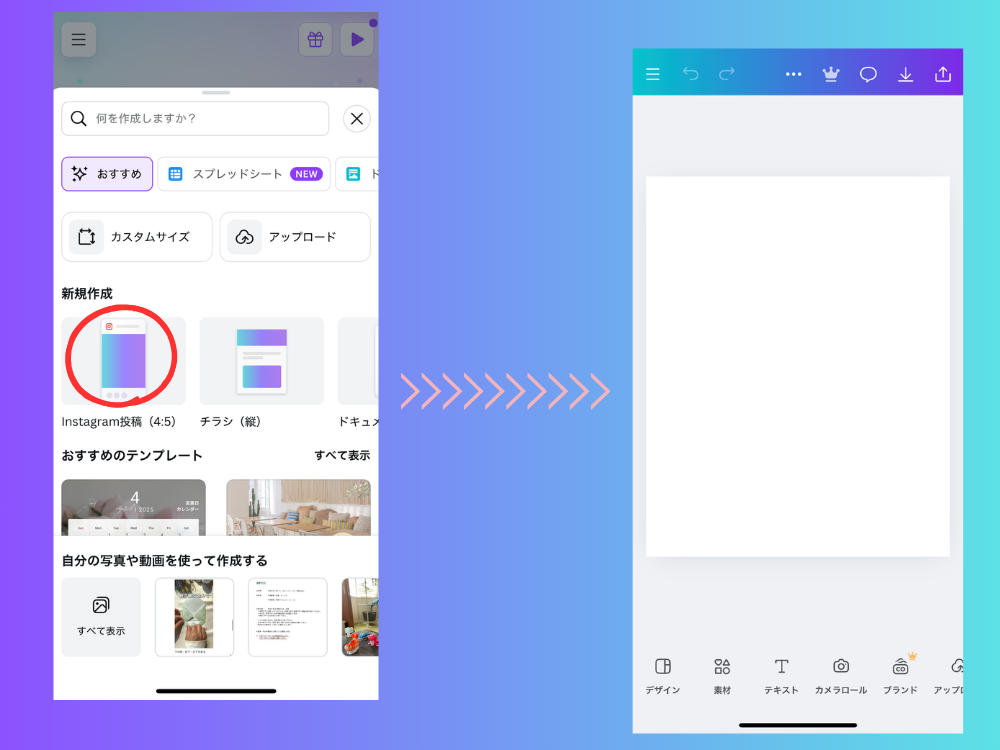
Task: Open the ブランド brand tool
Action: [900, 676]
